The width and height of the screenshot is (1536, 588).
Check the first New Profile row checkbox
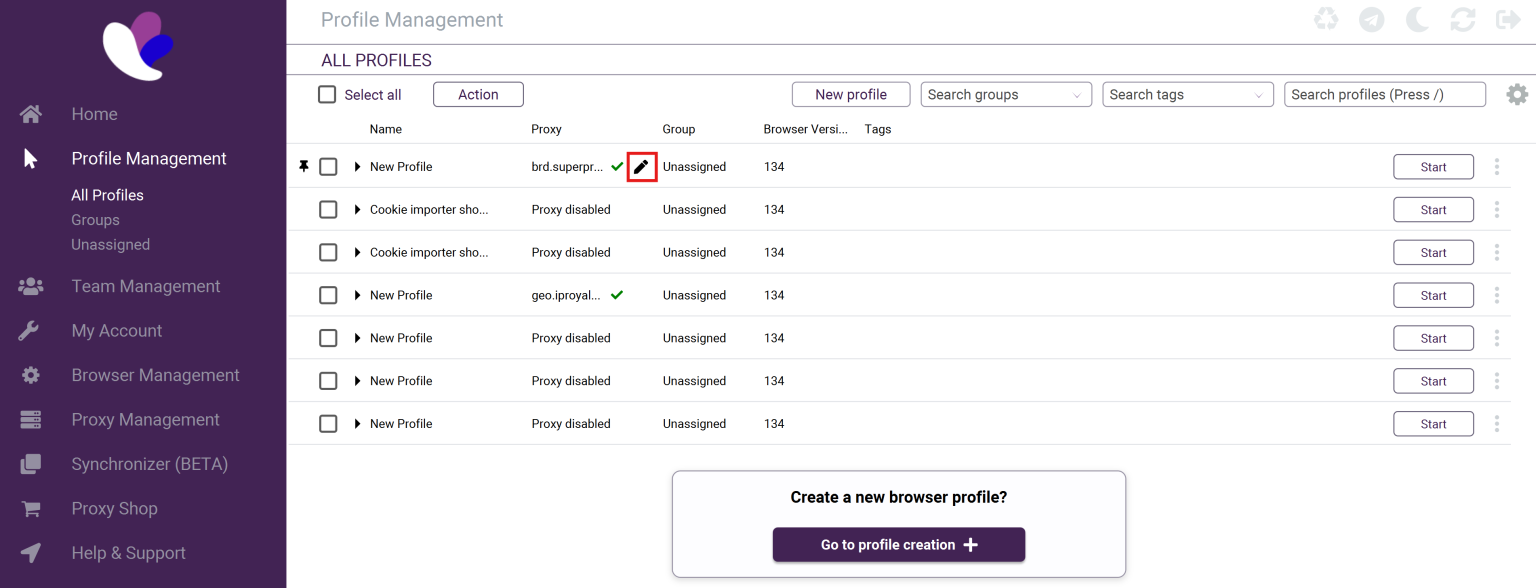(328, 166)
